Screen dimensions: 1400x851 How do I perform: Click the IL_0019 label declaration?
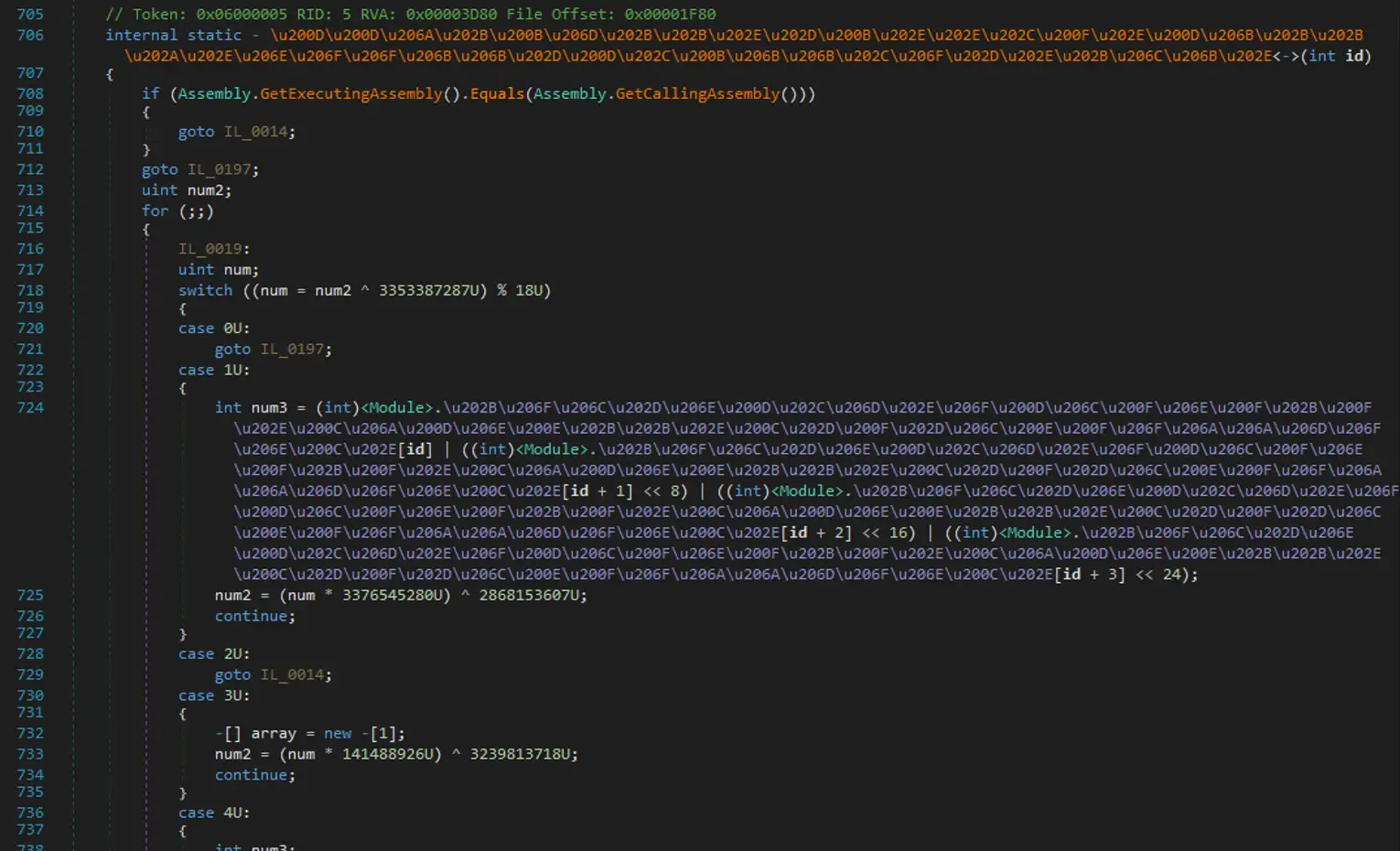click(210, 249)
